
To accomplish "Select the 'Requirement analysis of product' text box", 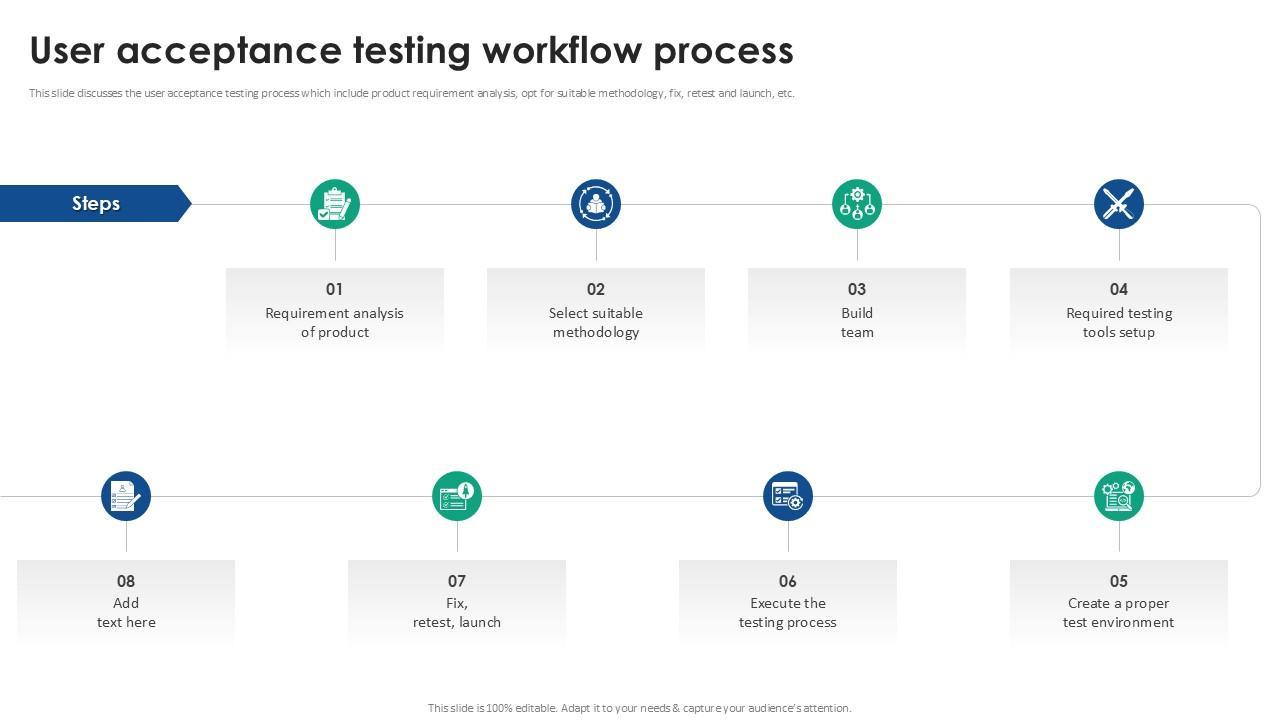I will coord(335,310).
